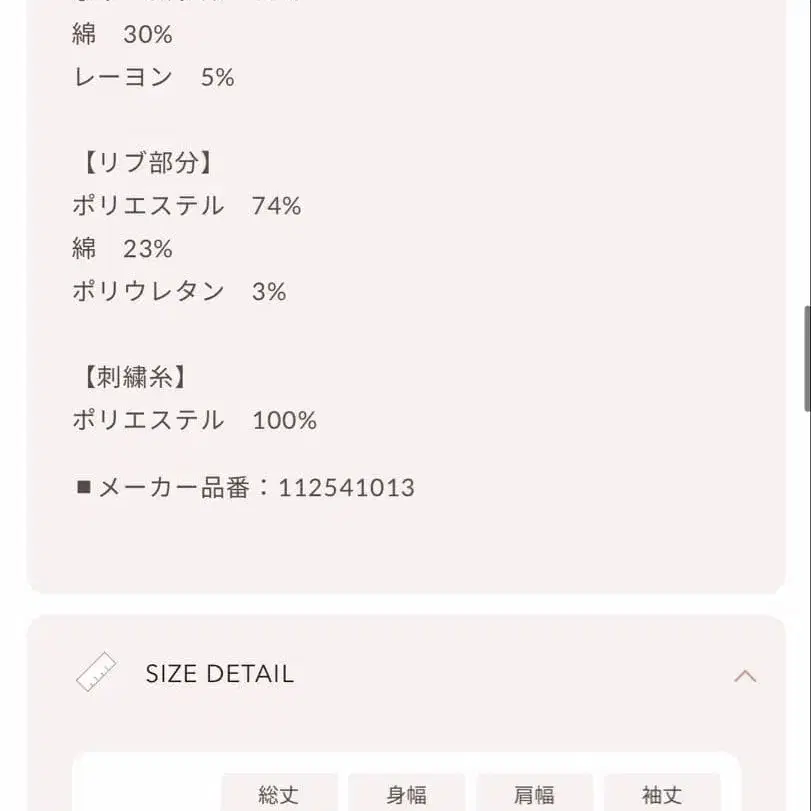The width and height of the screenshot is (811, 811).
Task: Click the 肩幅 header cell
Action: coord(535,795)
